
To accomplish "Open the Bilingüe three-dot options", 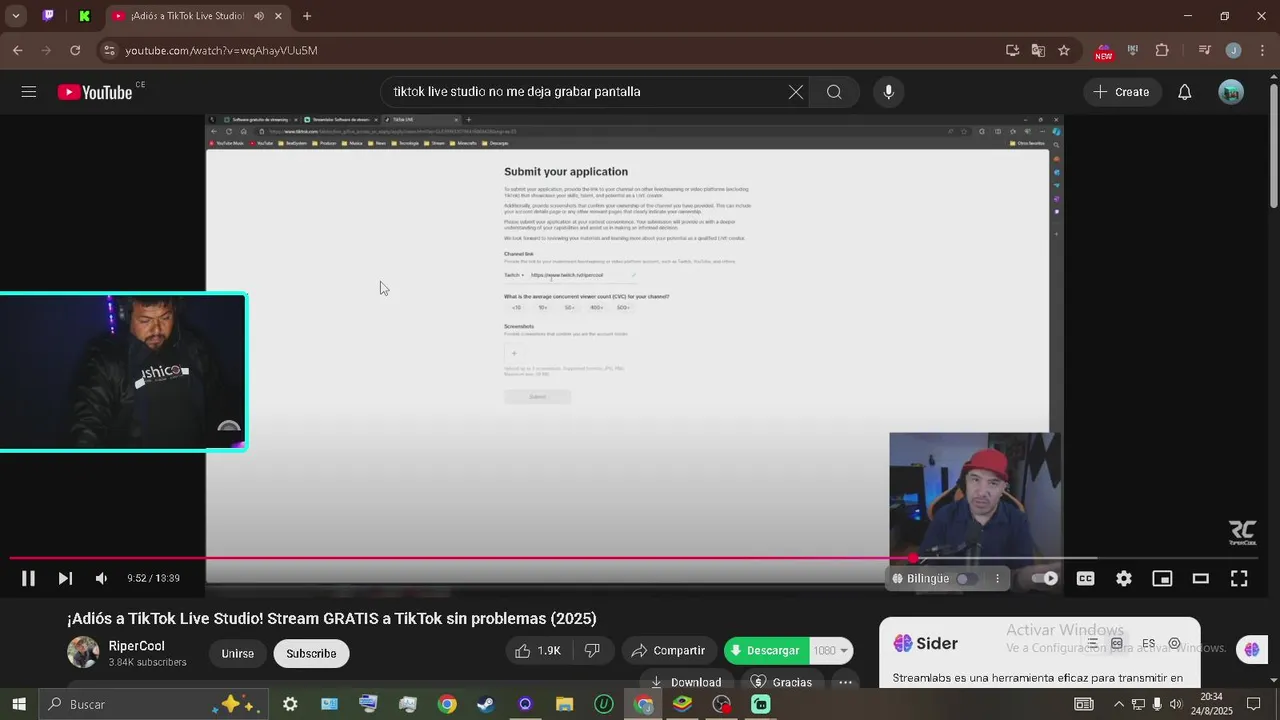I will pyautogui.click(x=997, y=578).
